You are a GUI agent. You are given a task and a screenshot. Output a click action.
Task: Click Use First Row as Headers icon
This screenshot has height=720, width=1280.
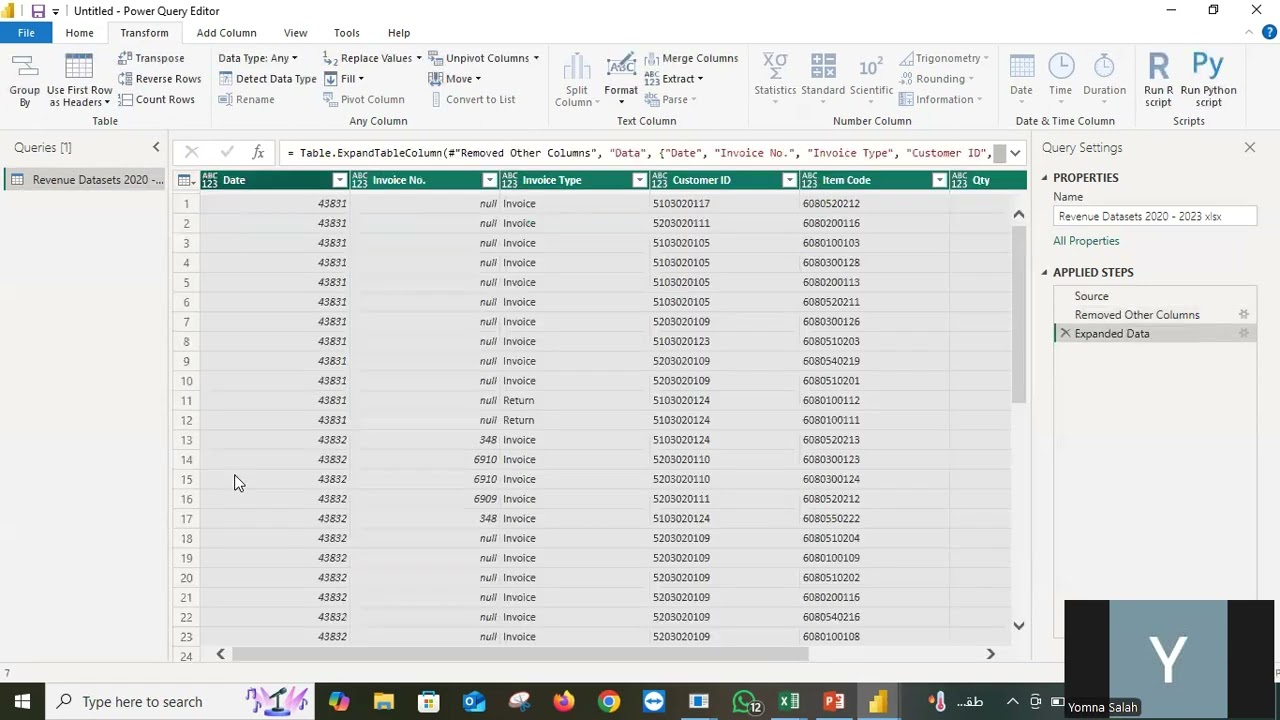[x=79, y=80]
